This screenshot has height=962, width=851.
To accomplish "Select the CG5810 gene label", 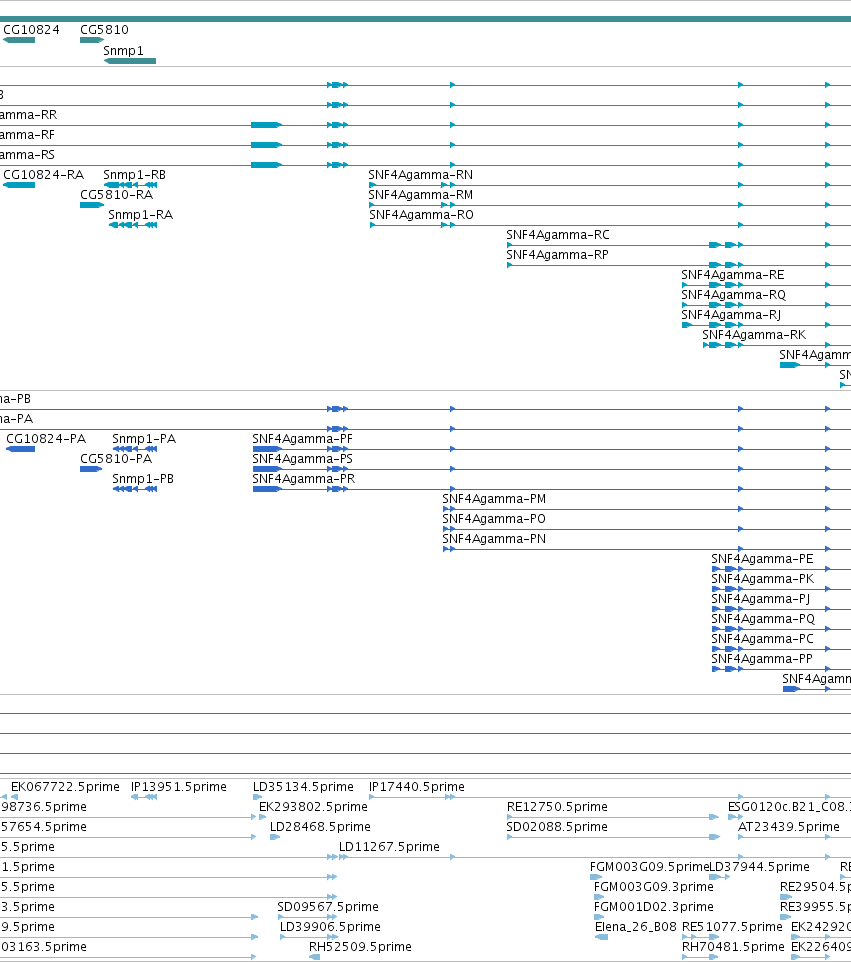I will coord(104,29).
